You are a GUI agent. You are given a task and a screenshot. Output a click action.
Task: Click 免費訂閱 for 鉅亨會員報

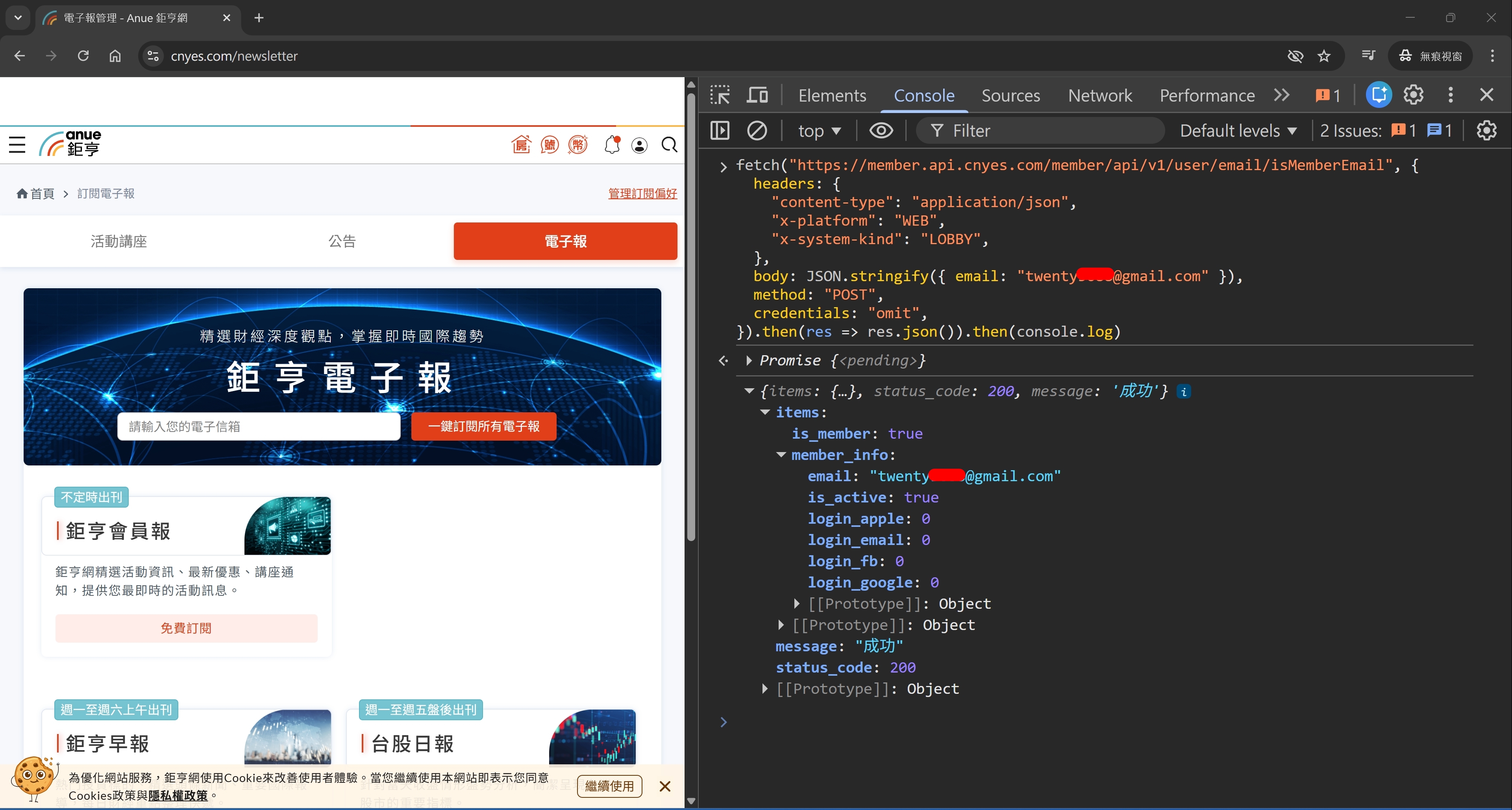(x=186, y=628)
